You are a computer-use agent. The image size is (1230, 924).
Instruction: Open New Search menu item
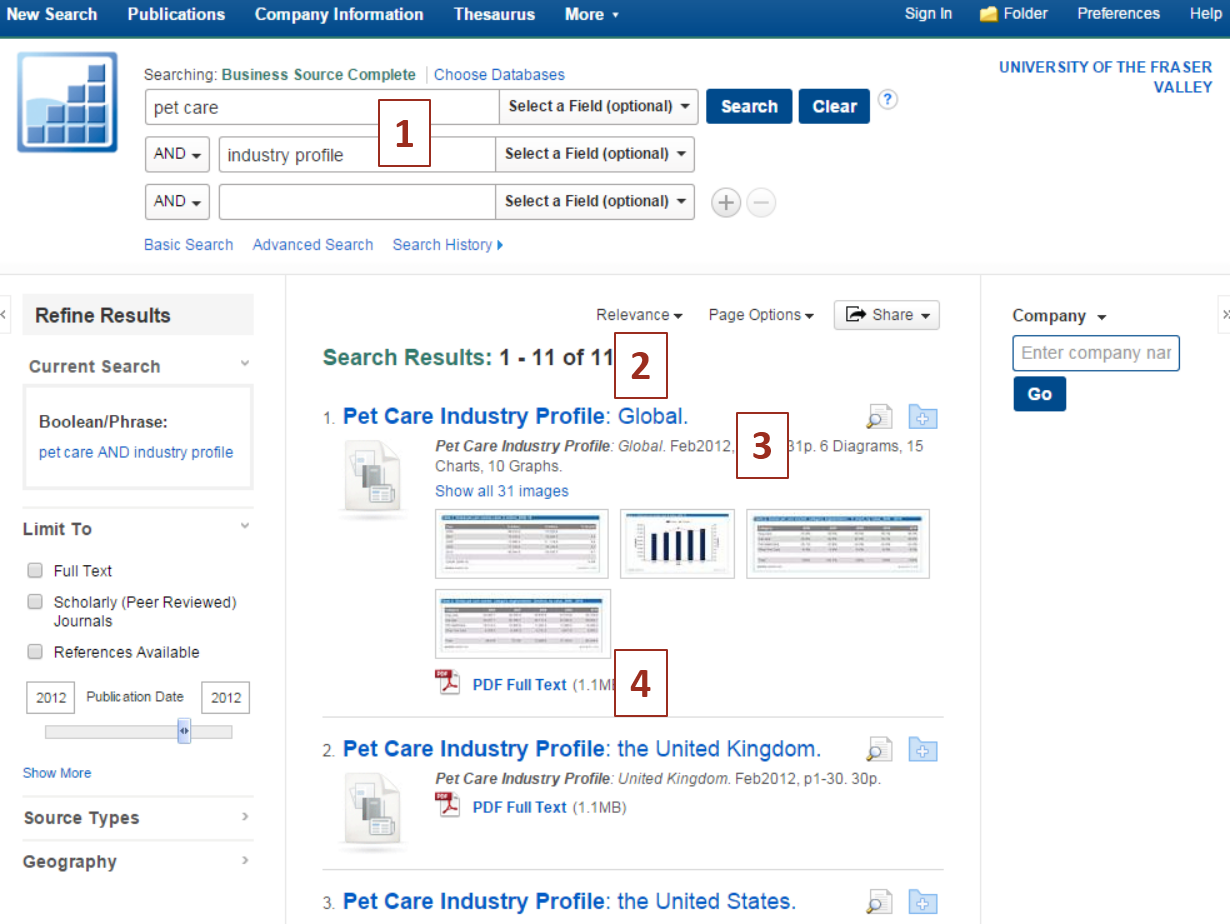click(x=52, y=14)
